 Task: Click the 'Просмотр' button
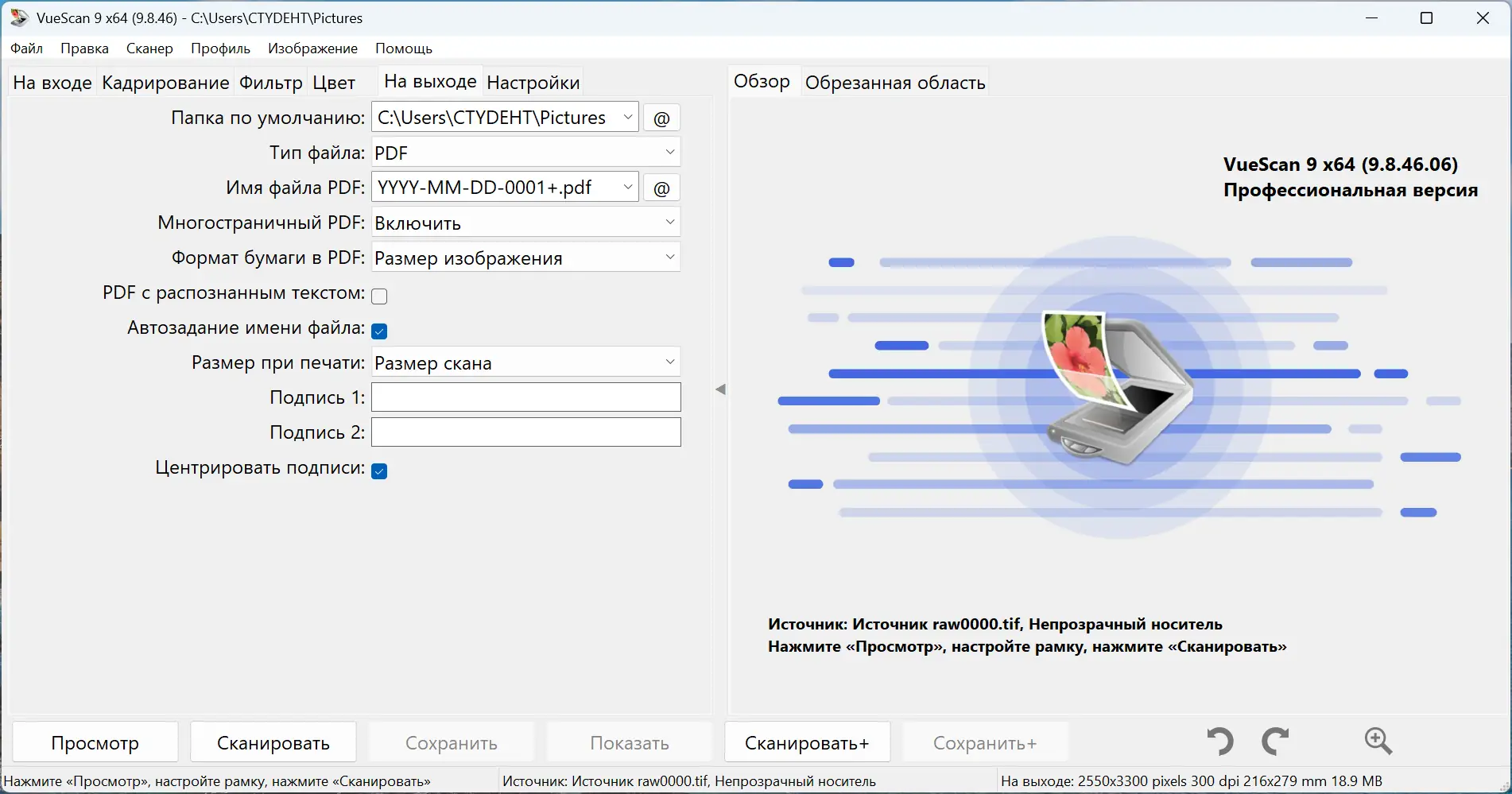(x=95, y=742)
